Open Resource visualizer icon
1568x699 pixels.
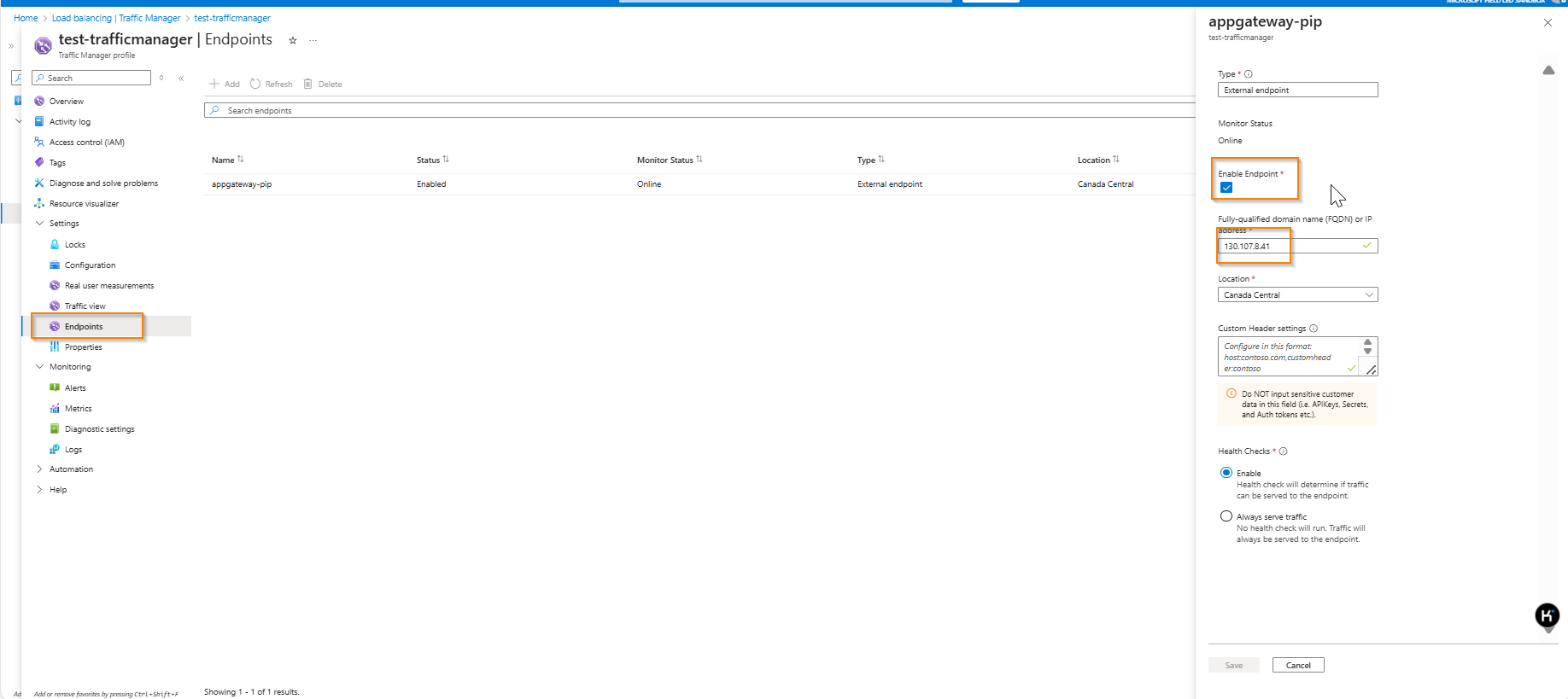point(39,203)
